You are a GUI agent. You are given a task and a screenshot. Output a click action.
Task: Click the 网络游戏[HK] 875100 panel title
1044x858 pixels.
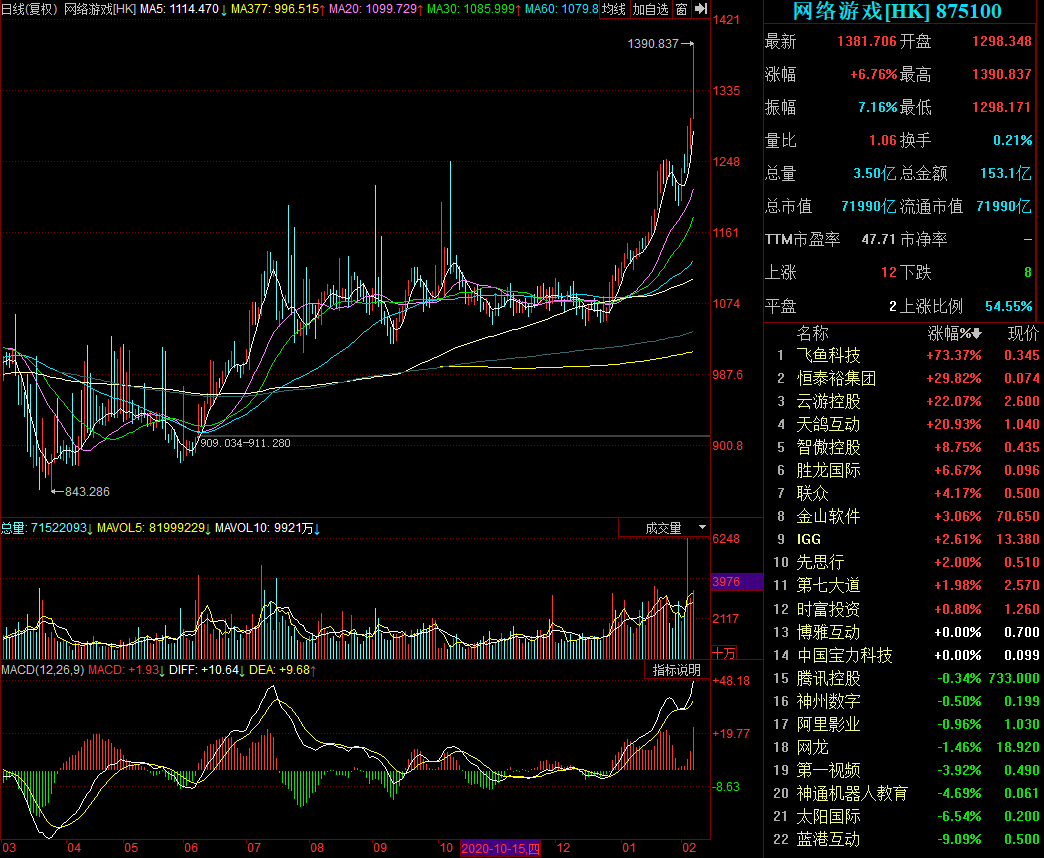coord(897,11)
